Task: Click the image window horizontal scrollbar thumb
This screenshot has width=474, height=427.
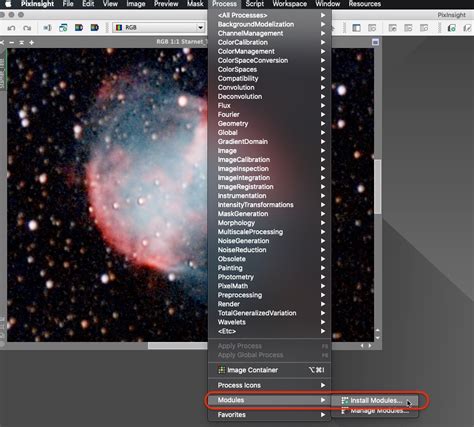Action: point(178,346)
